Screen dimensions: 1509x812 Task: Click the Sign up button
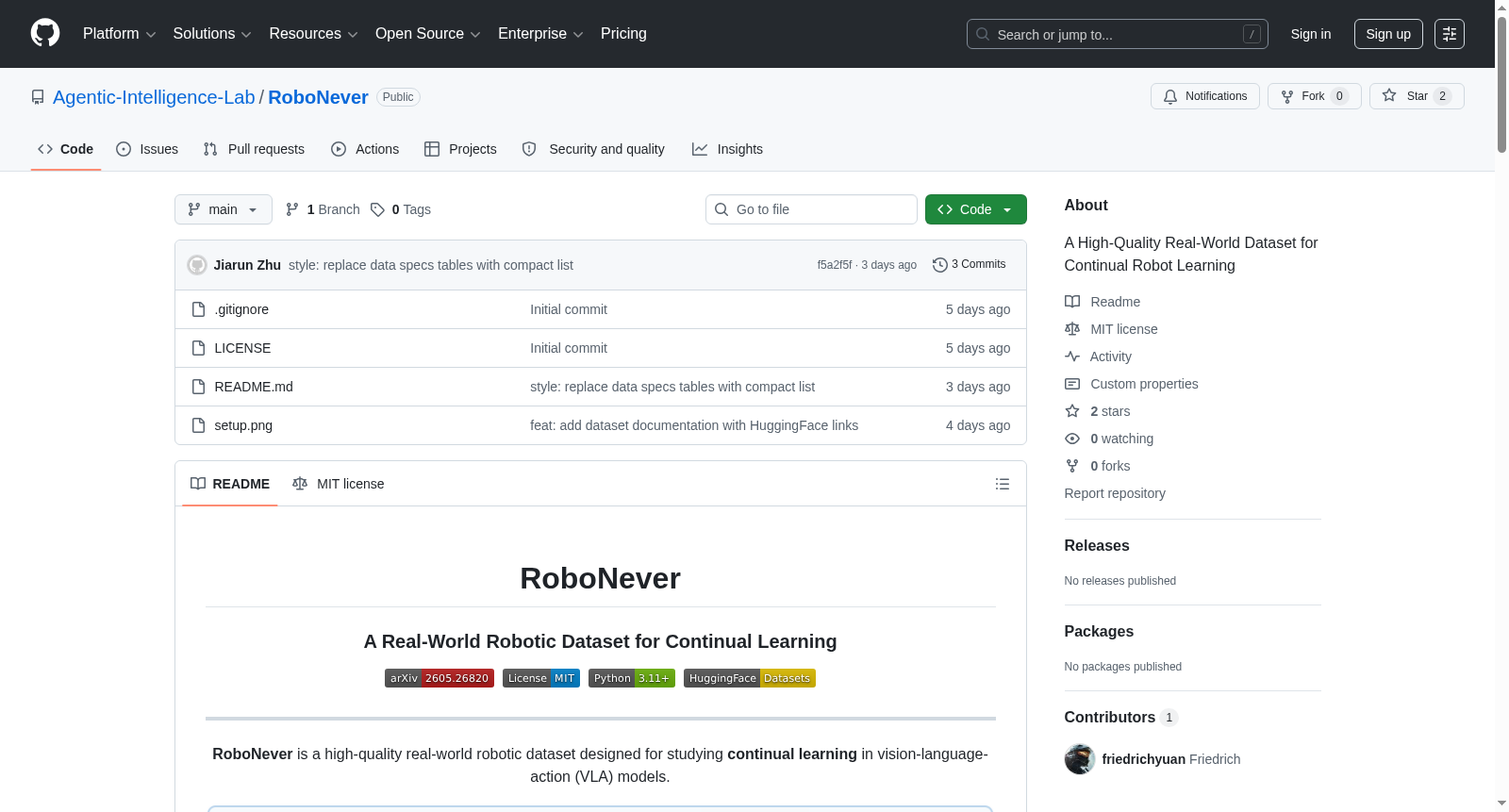[1388, 34]
